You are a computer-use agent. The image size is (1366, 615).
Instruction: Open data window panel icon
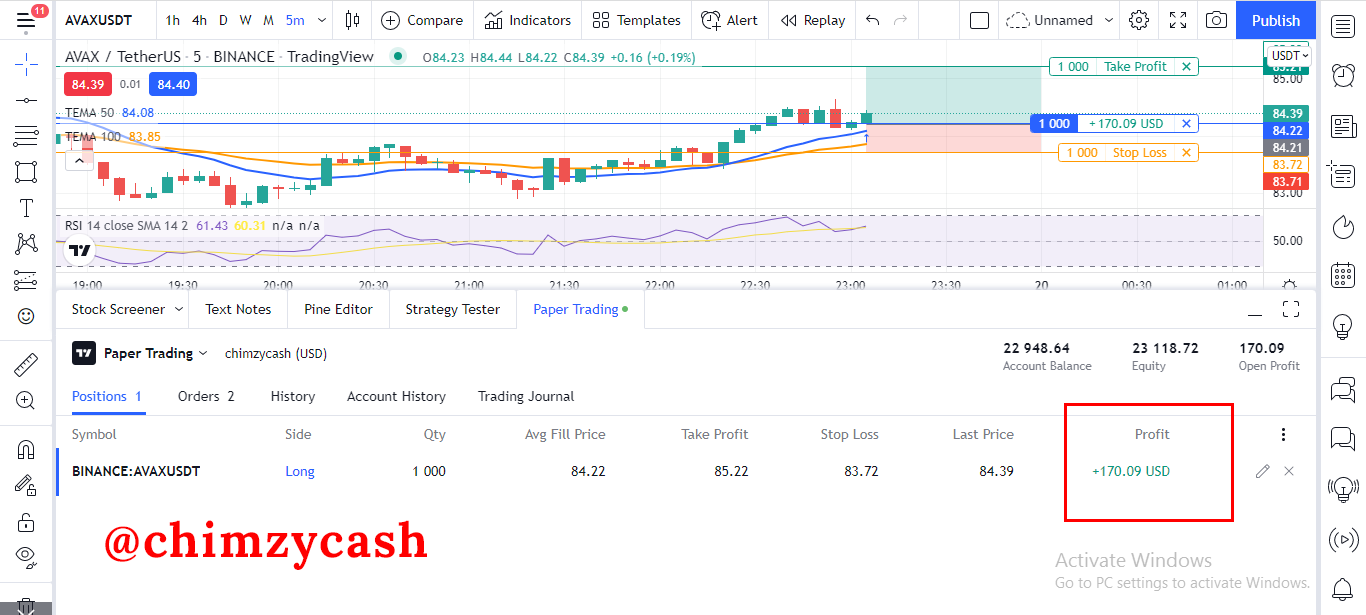(x=1342, y=176)
